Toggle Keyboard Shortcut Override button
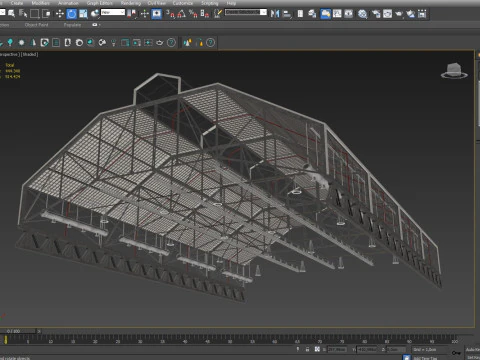This screenshot has height=360, width=480. pyautogui.click(x=156, y=14)
